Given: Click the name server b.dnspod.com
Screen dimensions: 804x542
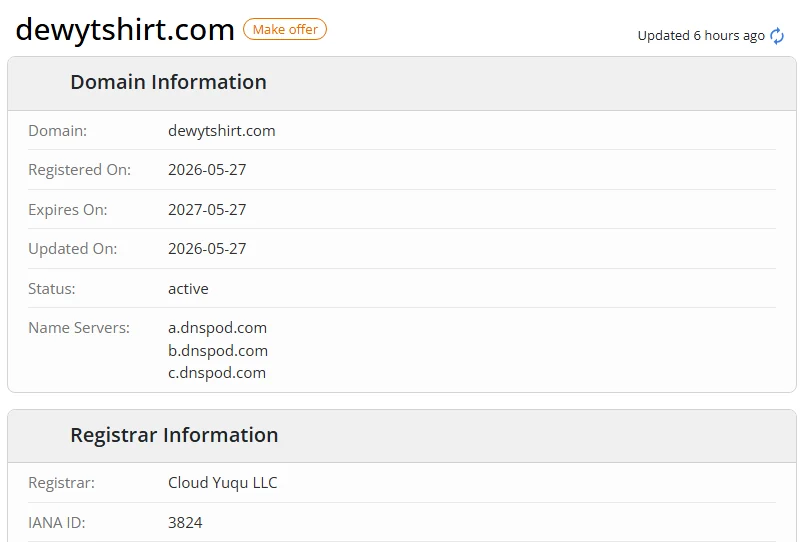Looking at the screenshot, I should point(218,351).
